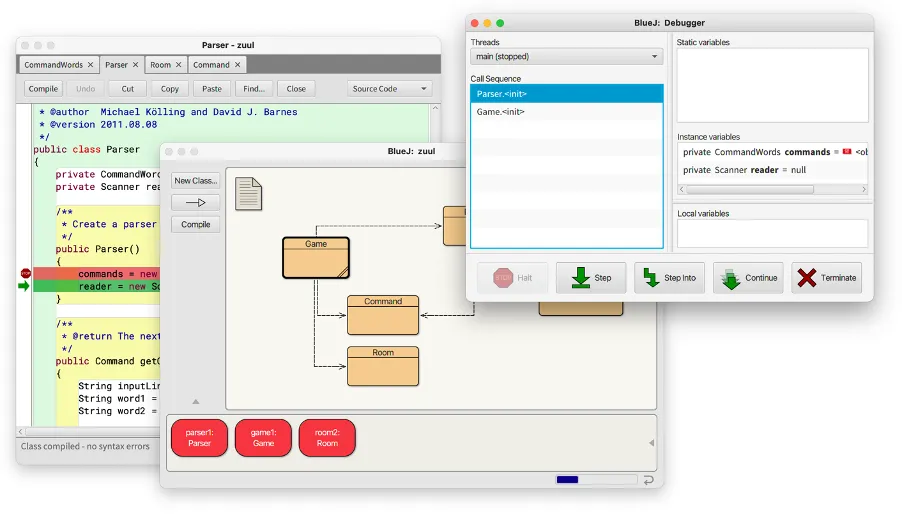Terminate the program in the Debugger

point(827,278)
